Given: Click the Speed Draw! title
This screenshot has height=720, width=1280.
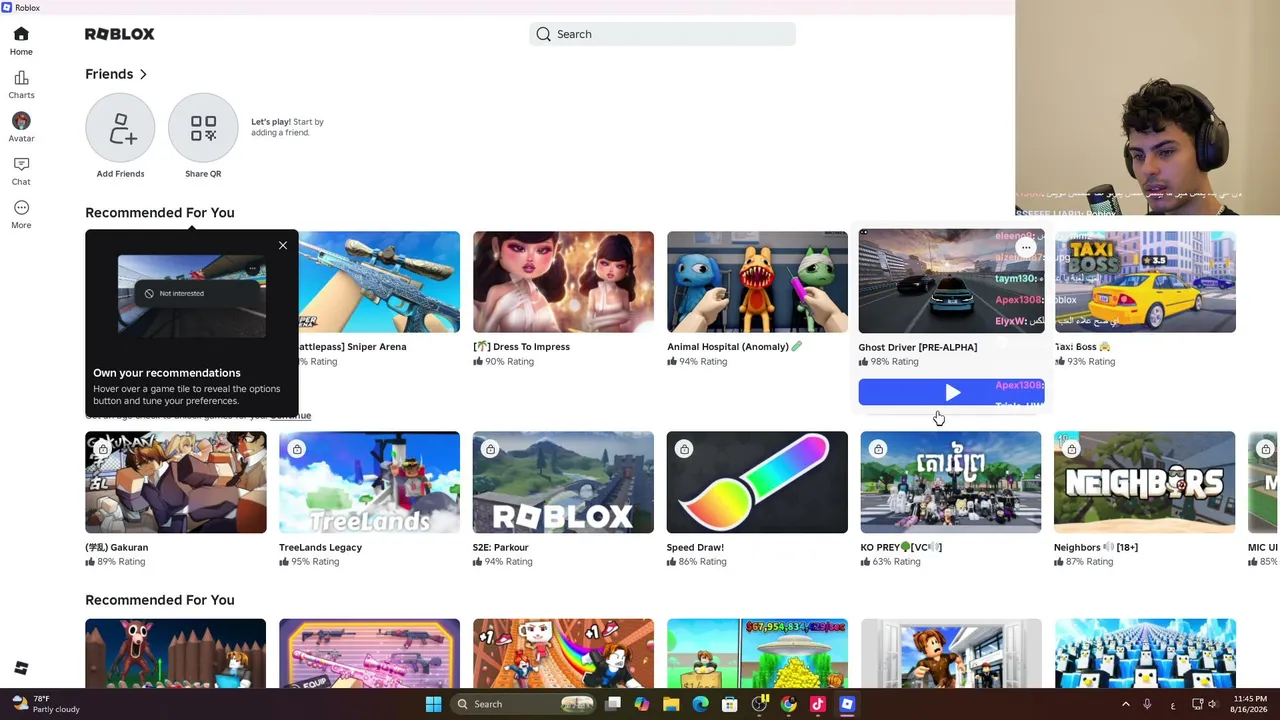Looking at the screenshot, I should pos(695,547).
